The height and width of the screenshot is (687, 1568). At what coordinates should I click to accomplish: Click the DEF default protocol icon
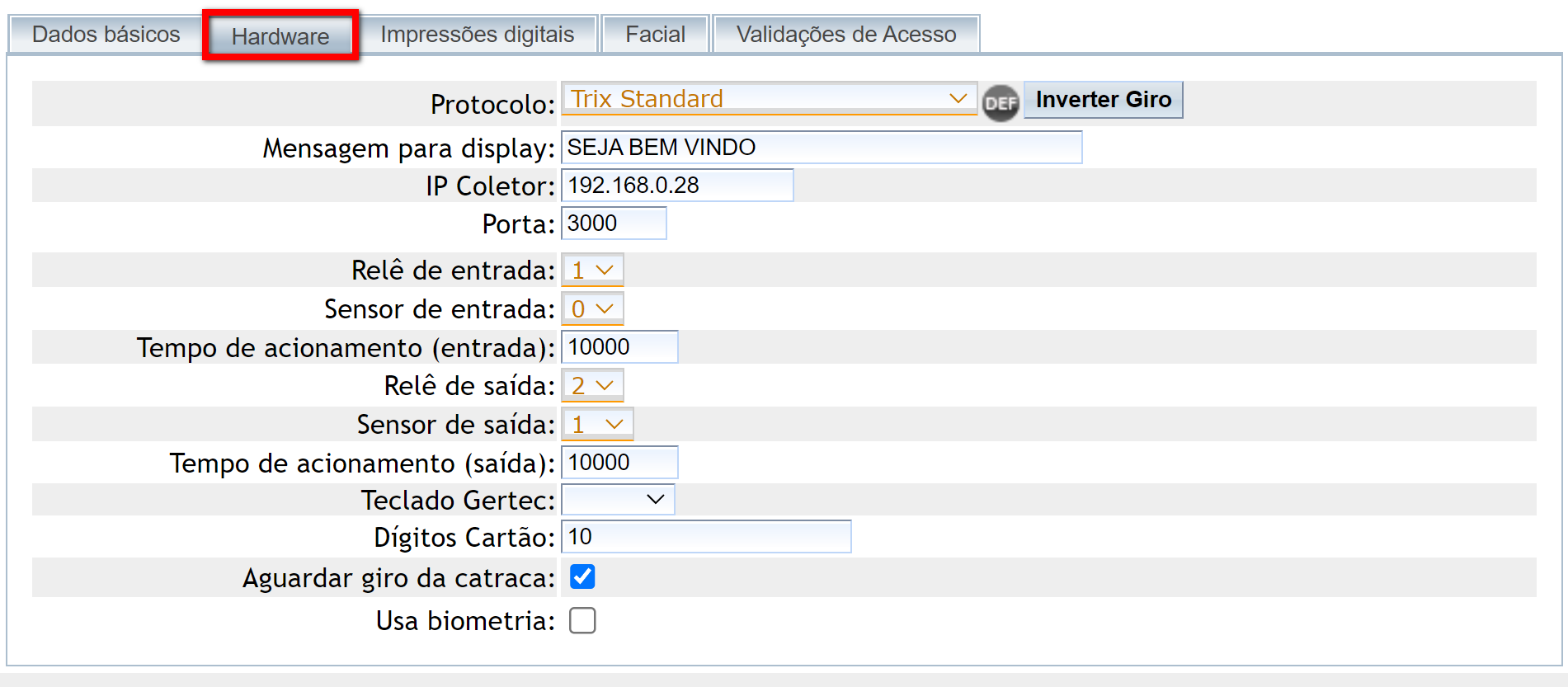(1000, 103)
